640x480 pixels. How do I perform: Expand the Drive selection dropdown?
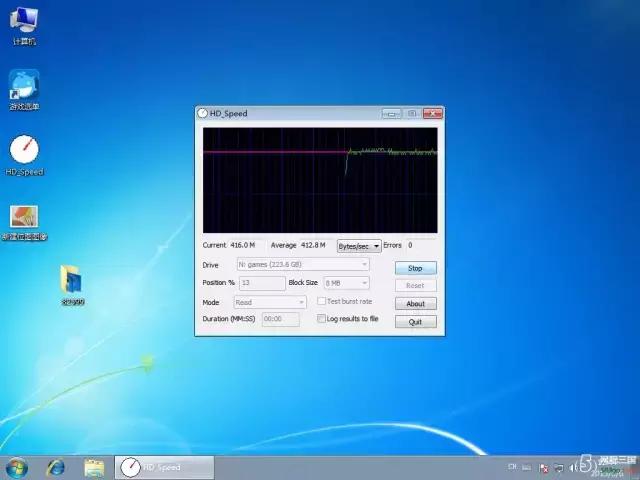(302, 265)
